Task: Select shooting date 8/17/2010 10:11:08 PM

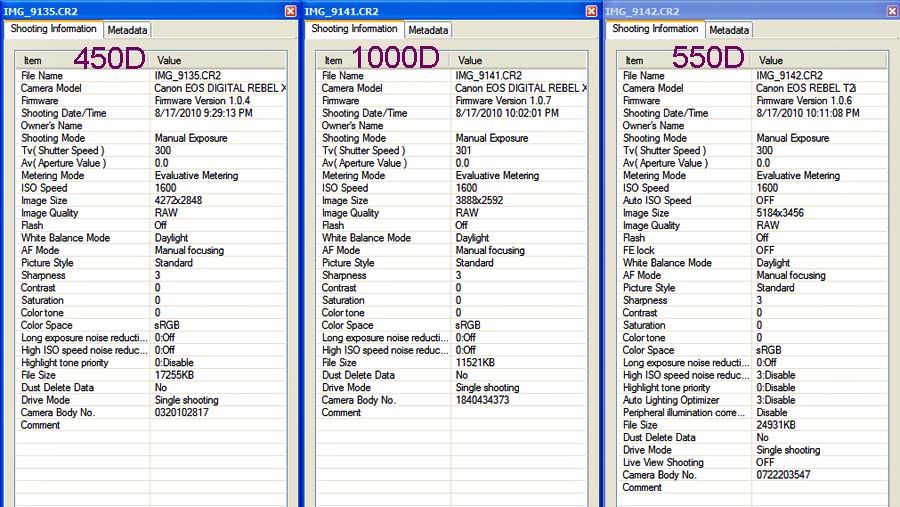Action: click(x=808, y=113)
